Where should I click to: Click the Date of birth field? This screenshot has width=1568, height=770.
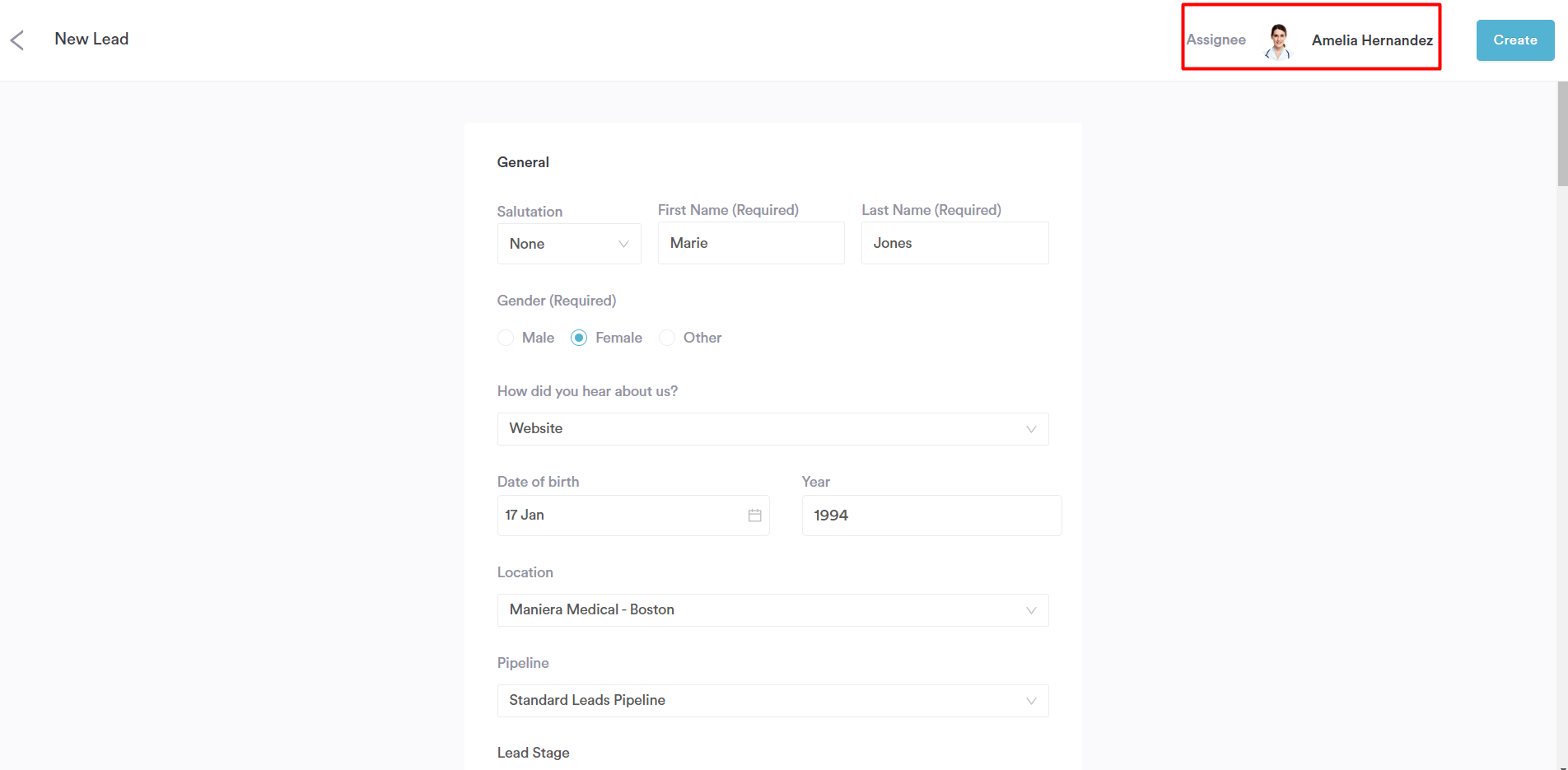tap(633, 516)
